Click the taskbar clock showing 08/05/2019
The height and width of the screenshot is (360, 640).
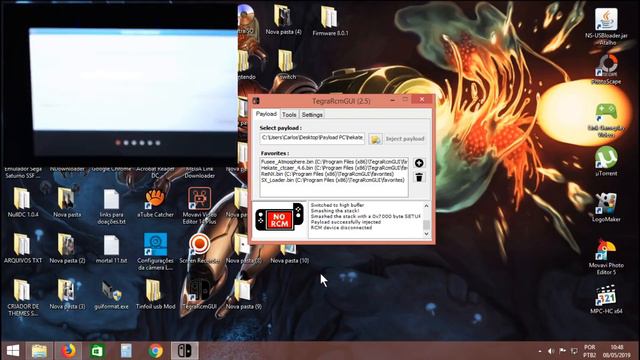(618, 351)
